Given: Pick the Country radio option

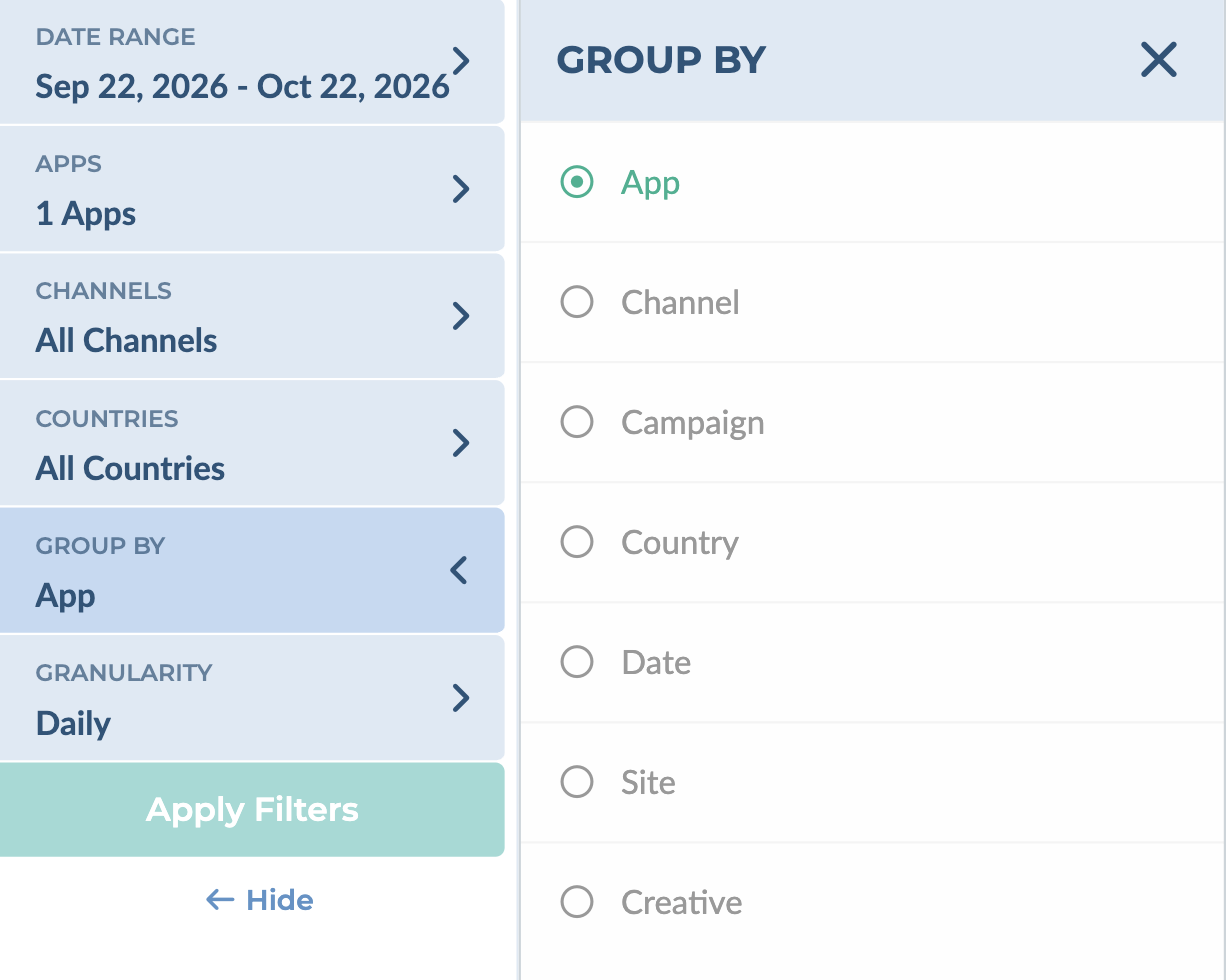Looking at the screenshot, I should [x=577, y=542].
